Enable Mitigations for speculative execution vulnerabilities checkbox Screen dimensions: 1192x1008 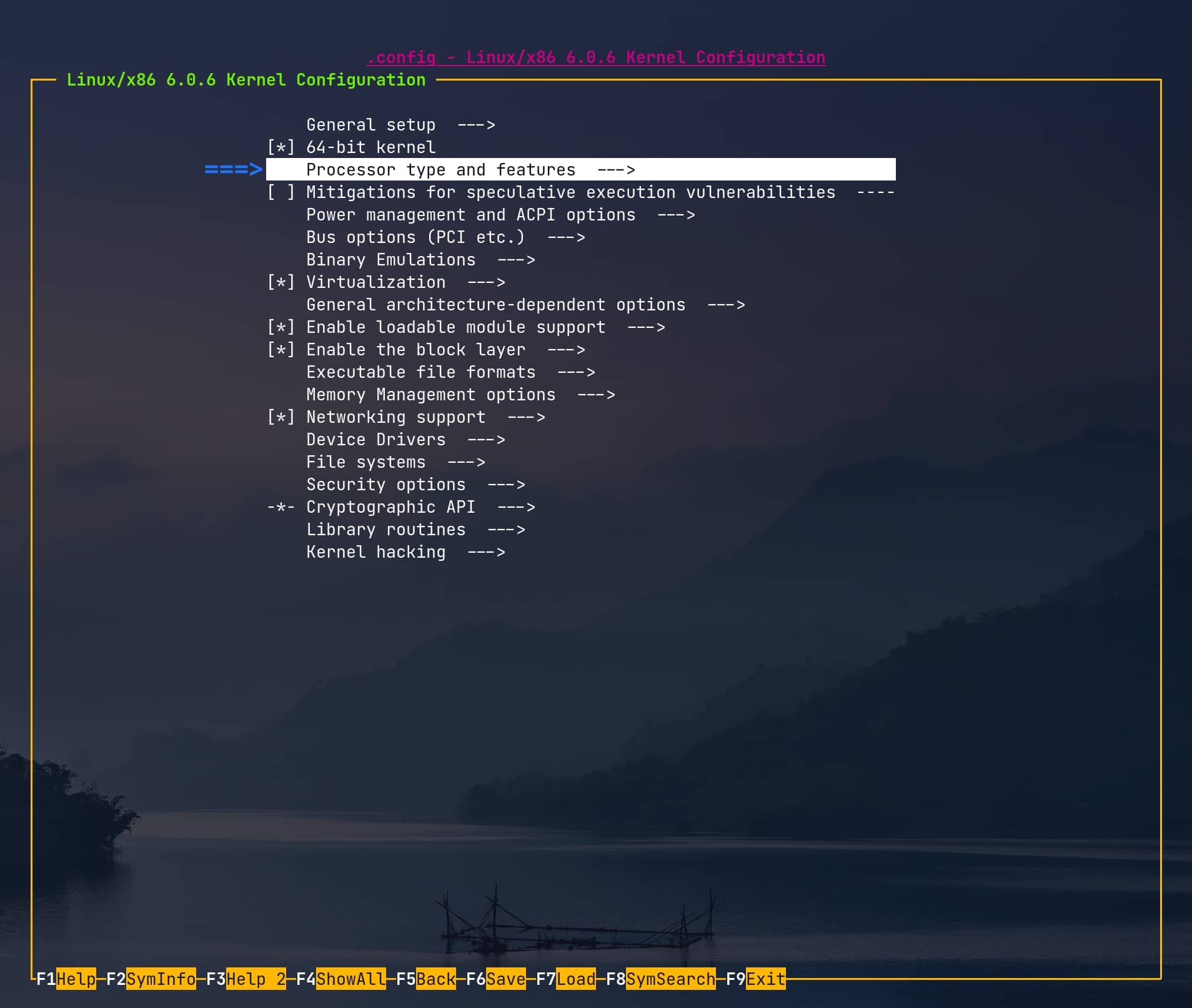[281, 192]
